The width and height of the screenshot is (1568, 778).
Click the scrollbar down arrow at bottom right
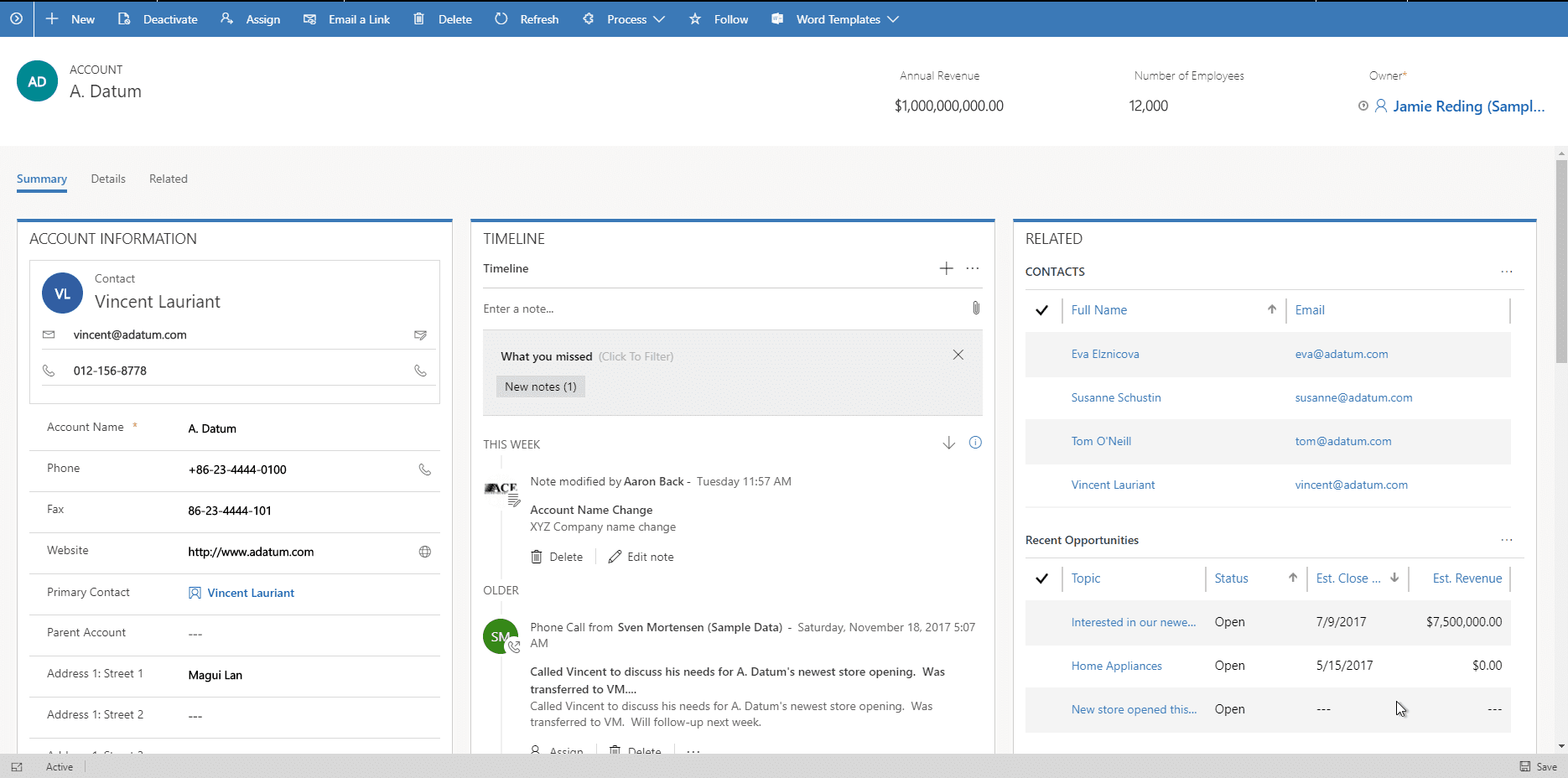1561,746
